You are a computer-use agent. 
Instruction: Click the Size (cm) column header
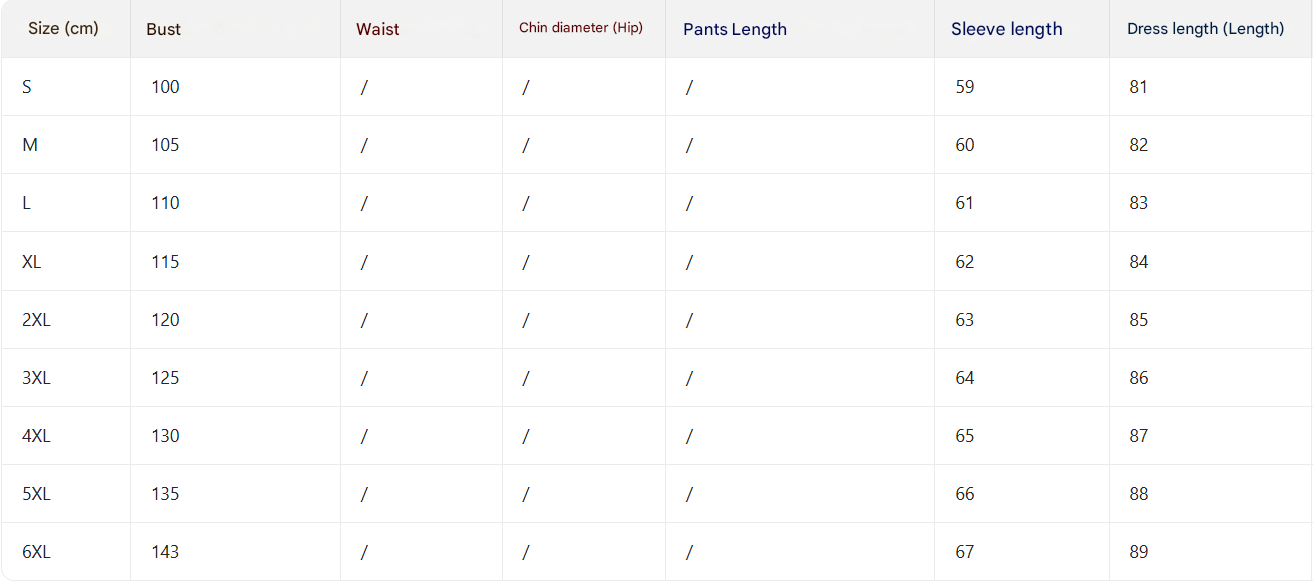63,28
